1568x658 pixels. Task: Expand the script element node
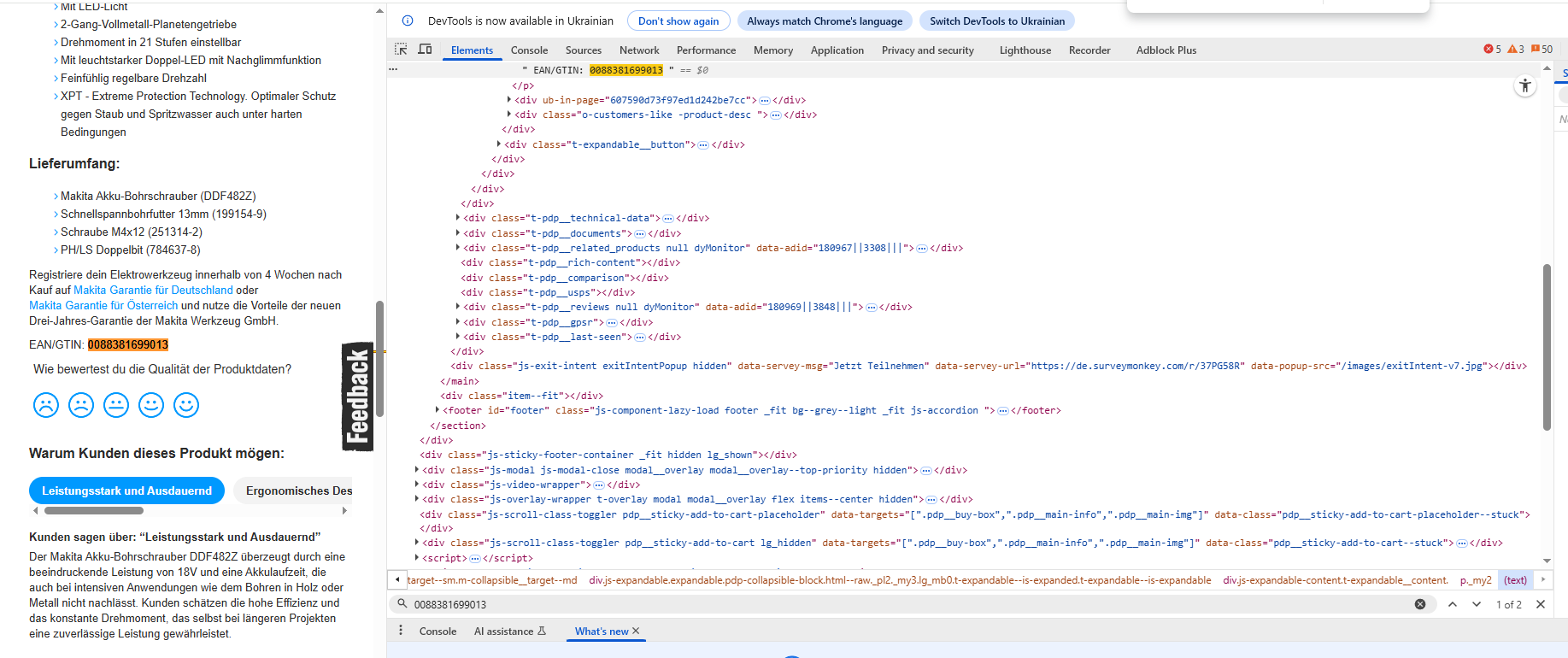[x=417, y=558]
